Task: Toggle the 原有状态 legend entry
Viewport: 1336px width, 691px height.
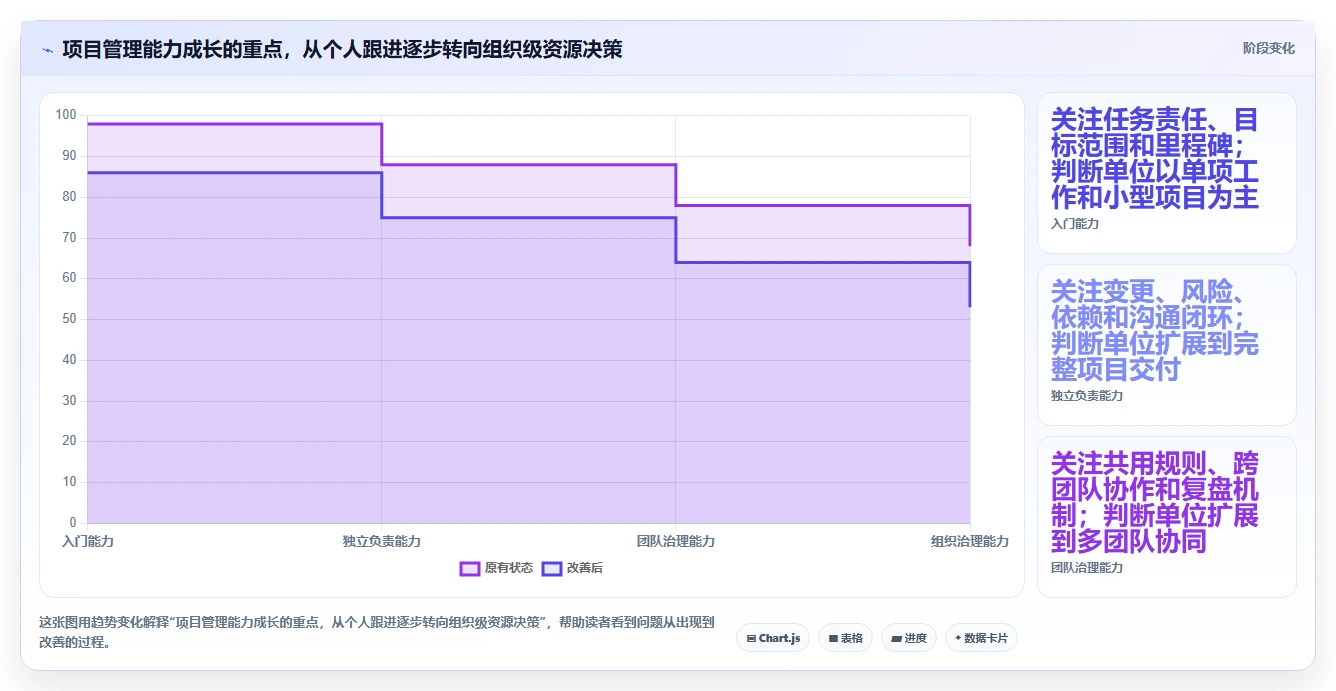Action: click(496, 568)
